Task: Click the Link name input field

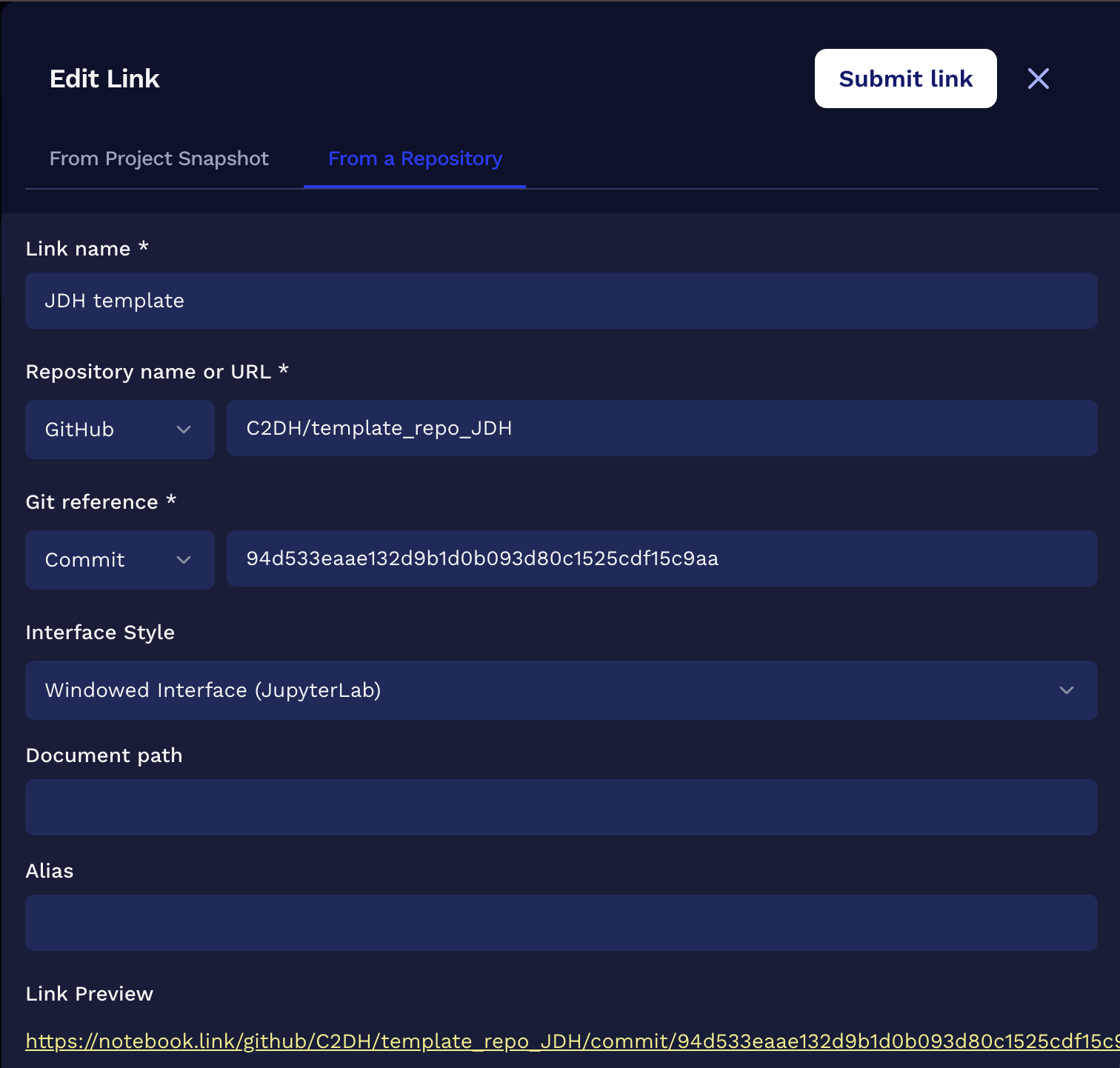Action: tap(561, 301)
